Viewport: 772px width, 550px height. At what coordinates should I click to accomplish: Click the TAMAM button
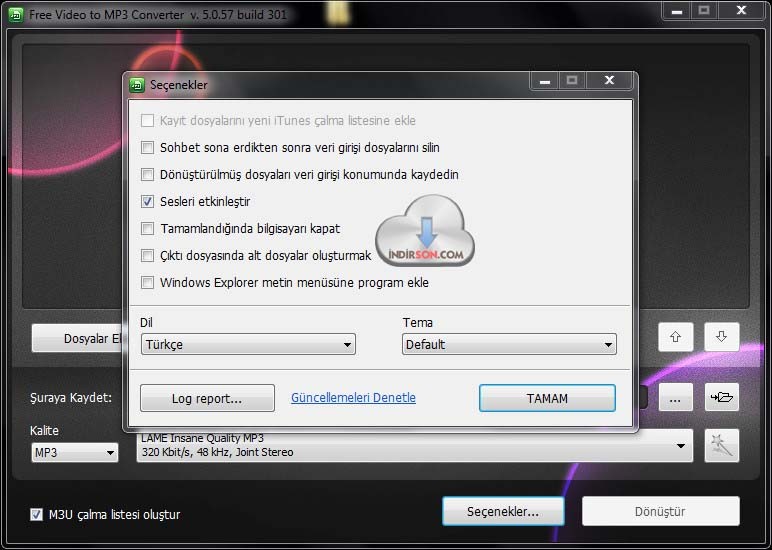[x=547, y=398]
